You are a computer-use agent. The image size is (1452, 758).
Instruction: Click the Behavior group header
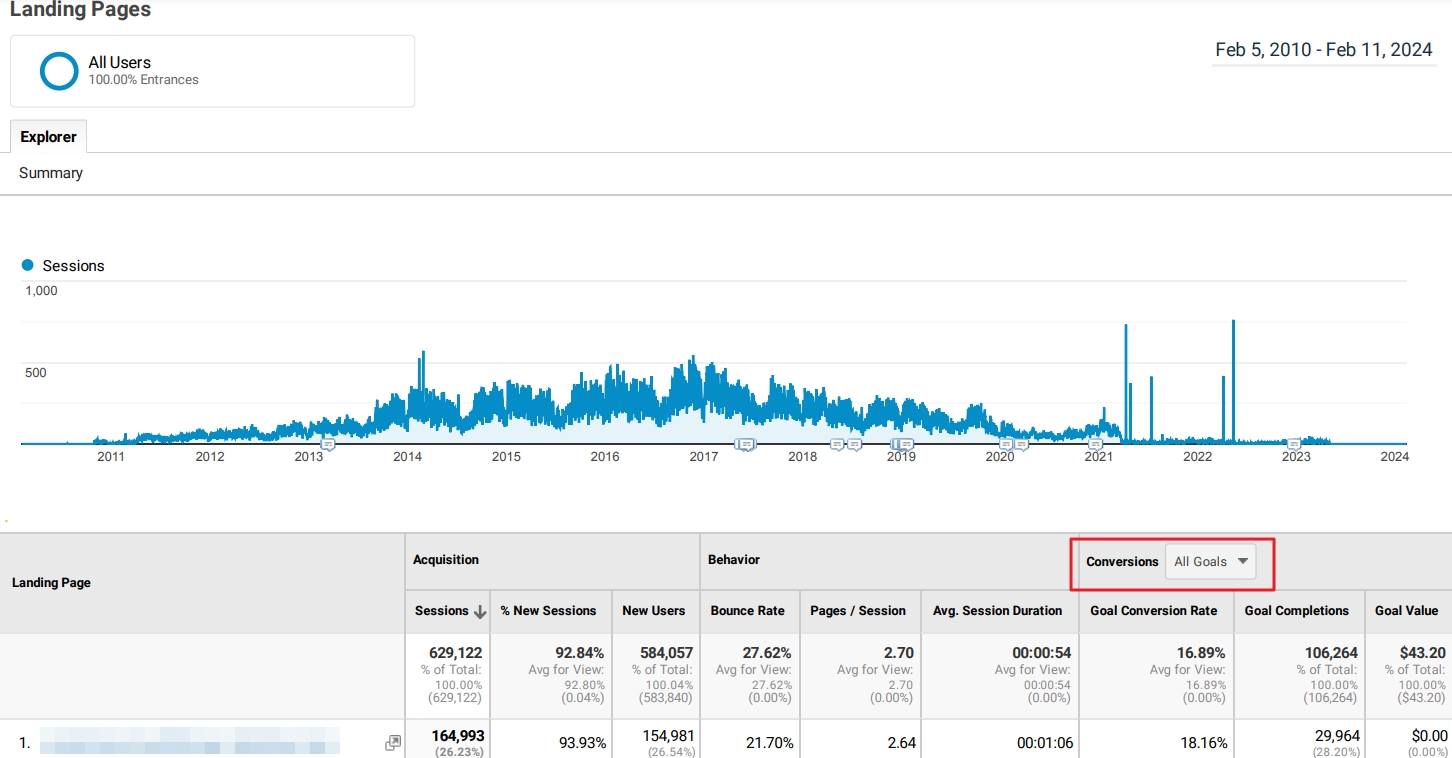click(734, 560)
